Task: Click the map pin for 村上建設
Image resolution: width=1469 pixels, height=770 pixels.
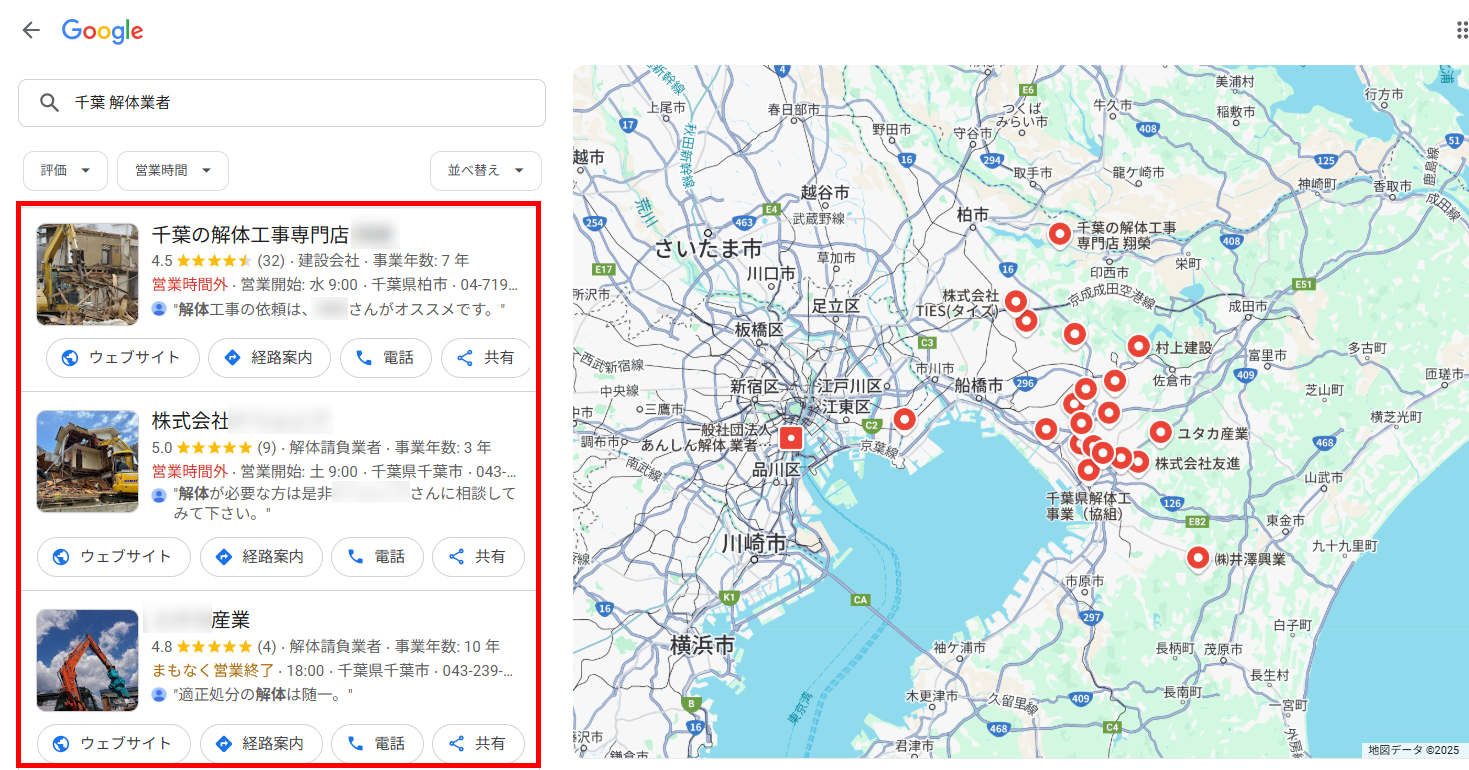Action: coord(1138,346)
